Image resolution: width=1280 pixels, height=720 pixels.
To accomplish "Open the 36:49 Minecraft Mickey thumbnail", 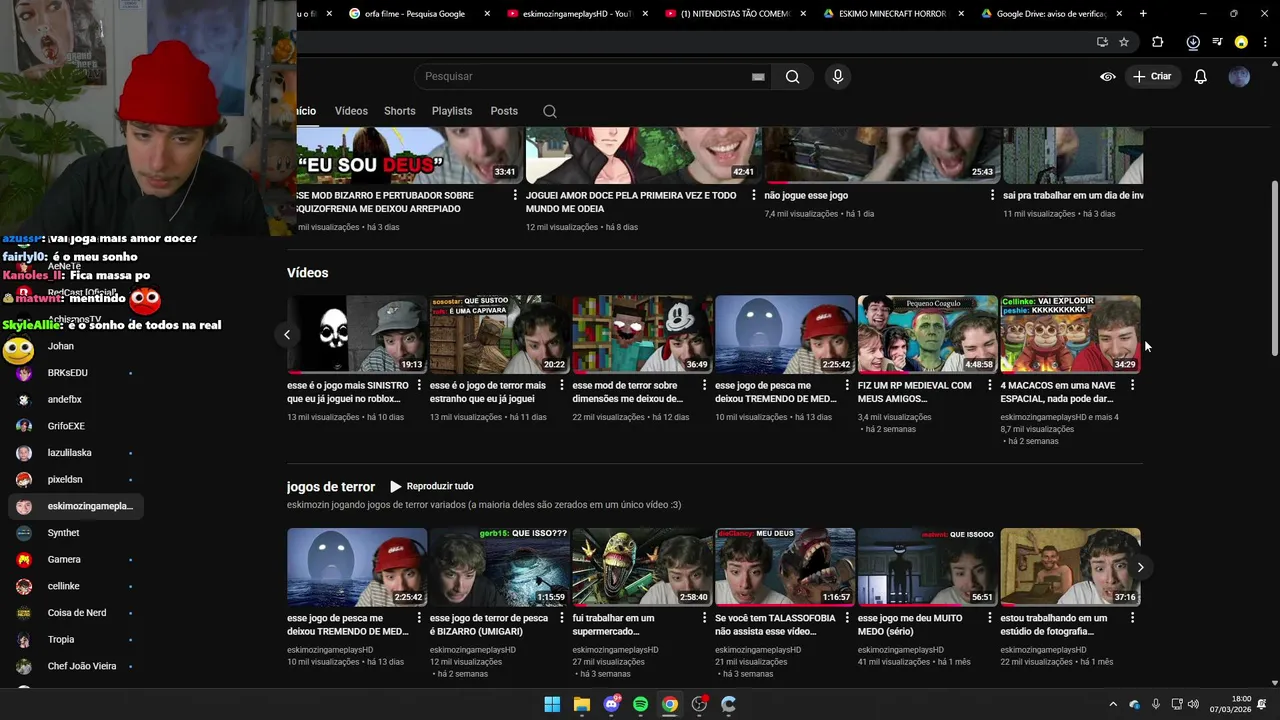I will pos(642,334).
